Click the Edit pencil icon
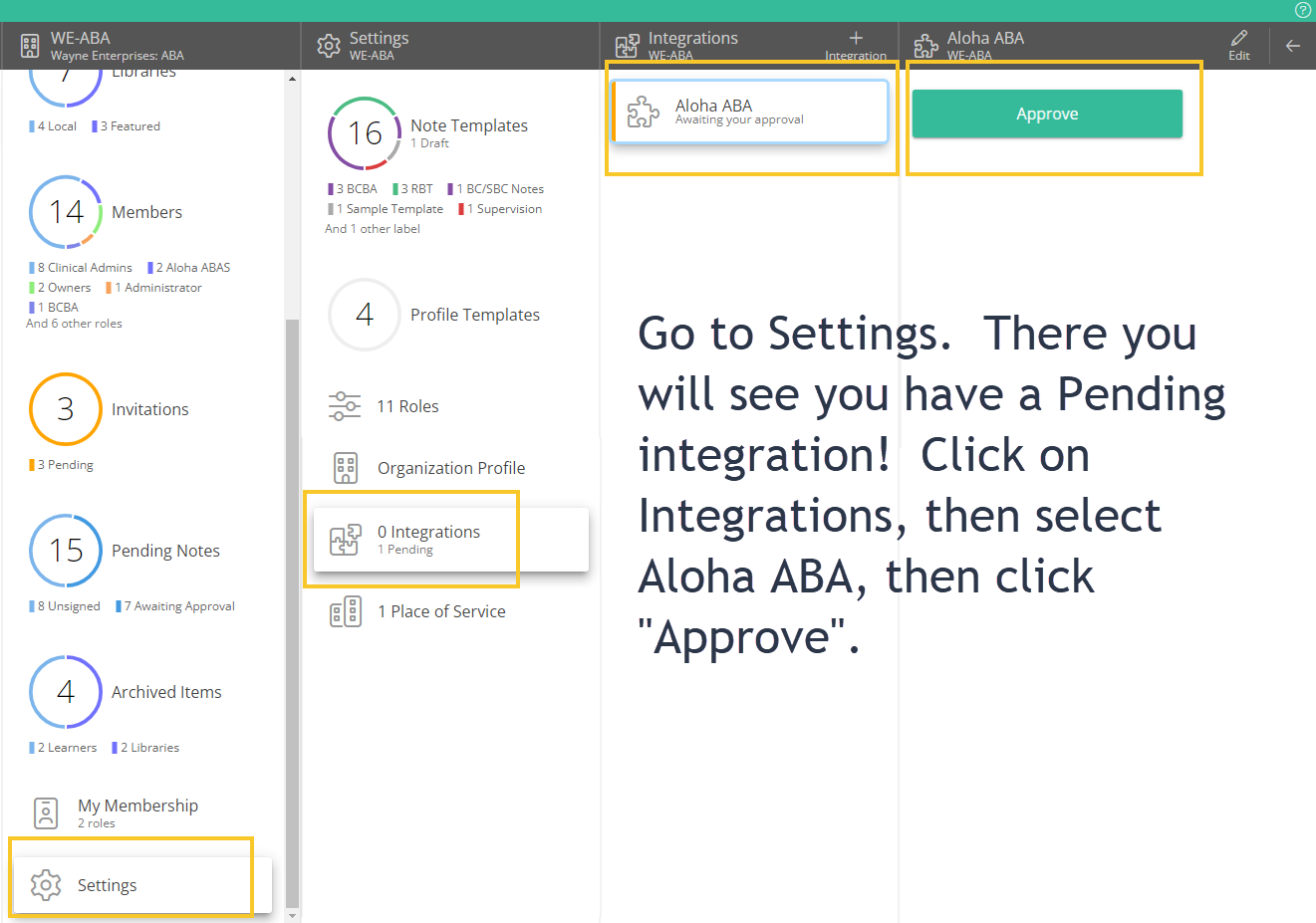This screenshot has width=1316, height=923. coord(1238,39)
